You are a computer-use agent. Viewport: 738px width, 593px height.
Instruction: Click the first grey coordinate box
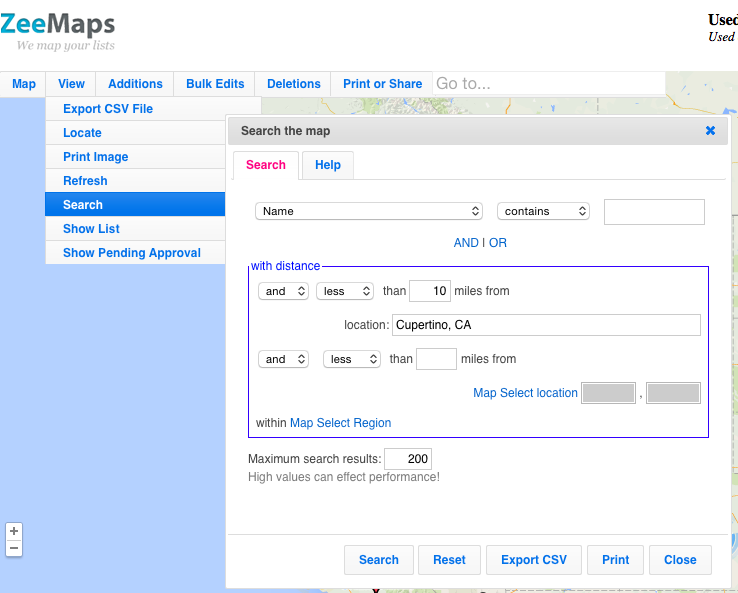click(x=609, y=393)
